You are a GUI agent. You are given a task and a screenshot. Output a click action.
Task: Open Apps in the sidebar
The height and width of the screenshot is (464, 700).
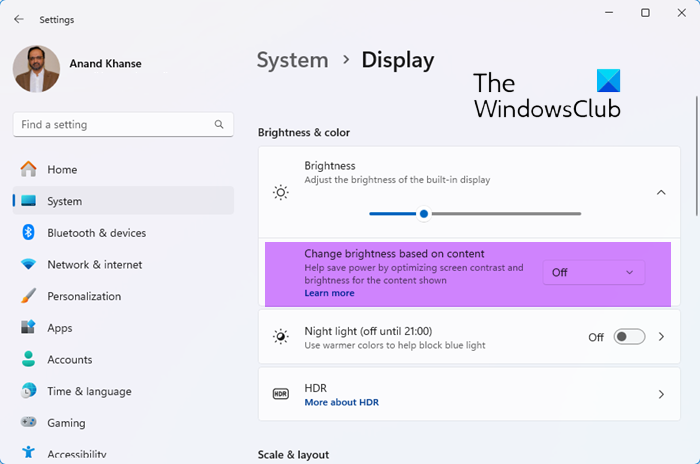point(60,328)
